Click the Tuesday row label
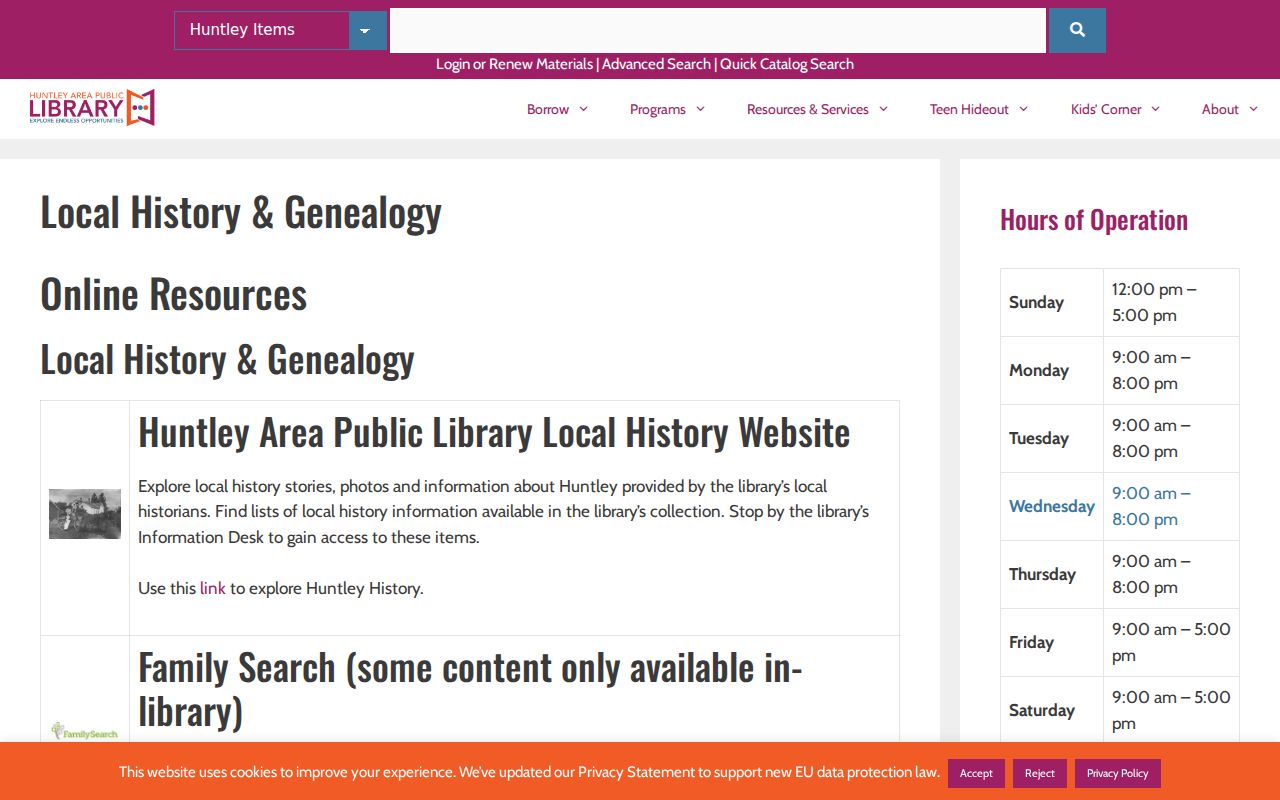Viewport: 1280px width, 800px height. click(x=1039, y=438)
